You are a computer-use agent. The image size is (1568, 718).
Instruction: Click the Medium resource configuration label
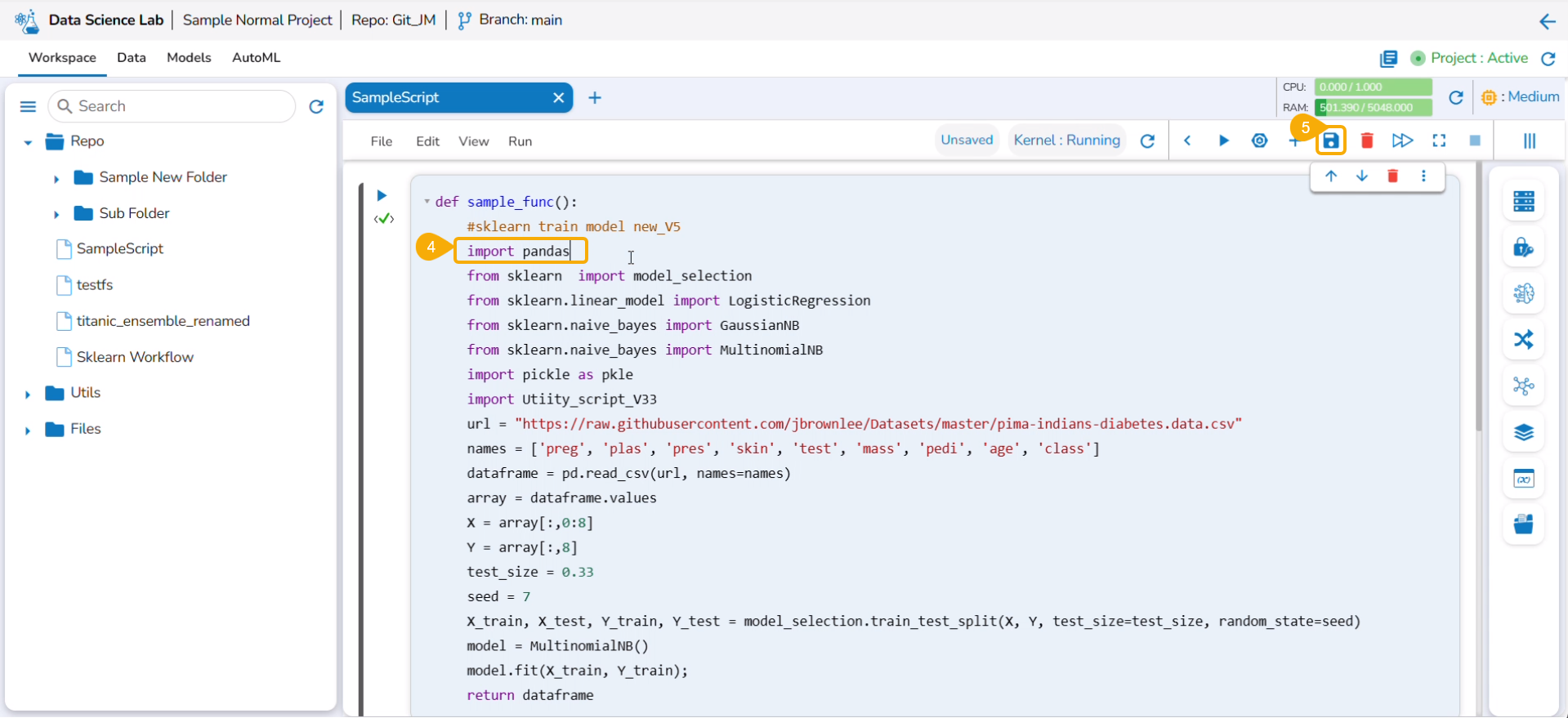(x=1524, y=97)
